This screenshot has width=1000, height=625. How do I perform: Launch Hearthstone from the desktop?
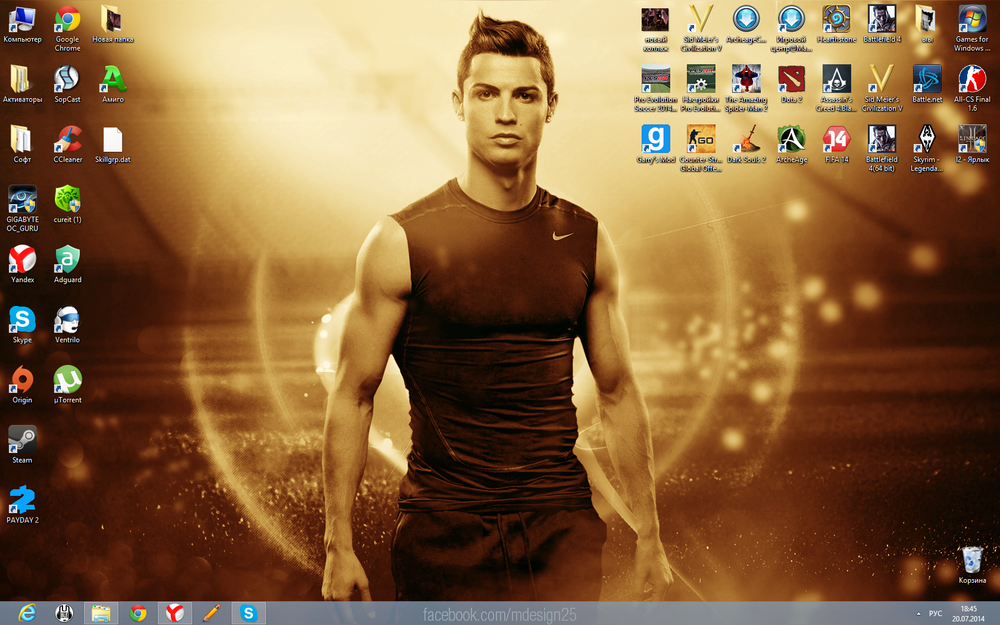[836, 20]
